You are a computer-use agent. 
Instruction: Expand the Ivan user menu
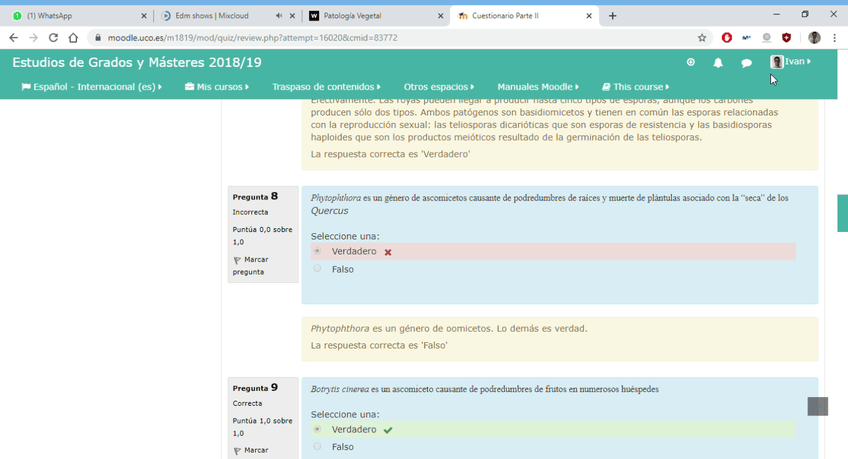(x=791, y=62)
